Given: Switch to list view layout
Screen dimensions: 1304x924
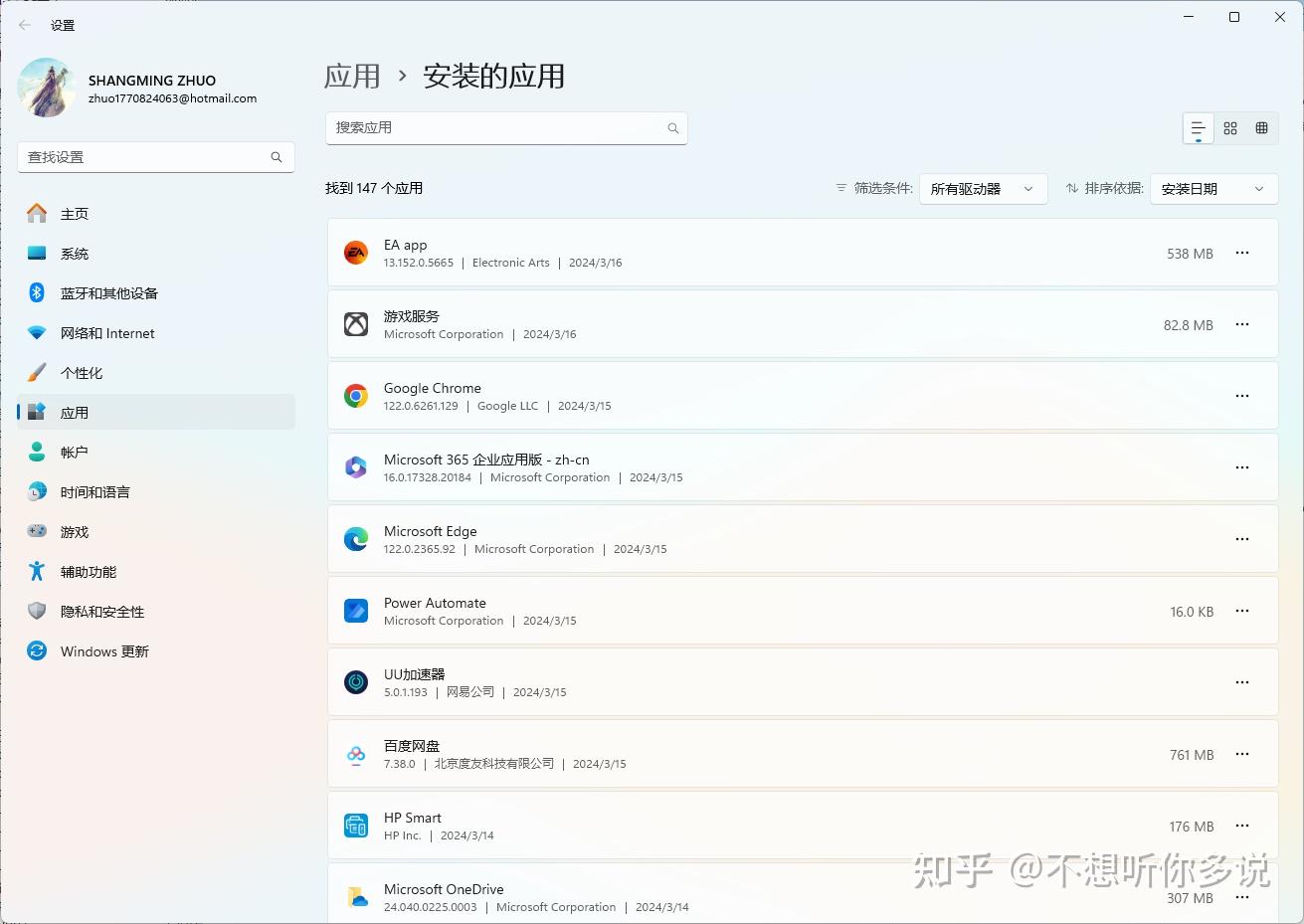Looking at the screenshot, I should pyautogui.click(x=1199, y=128).
